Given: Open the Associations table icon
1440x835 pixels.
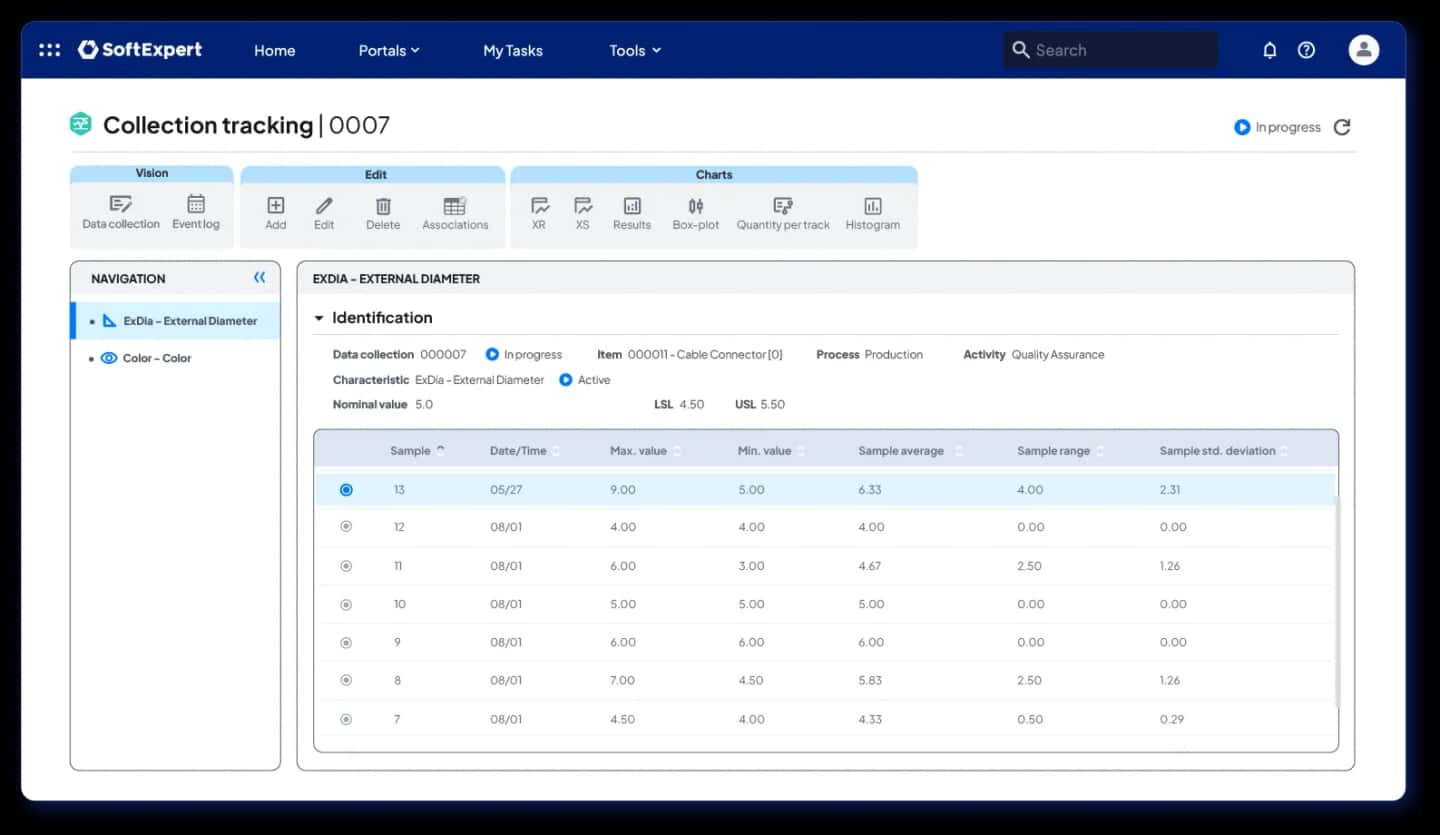Looking at the screenshot, I should tap(455, 206).
